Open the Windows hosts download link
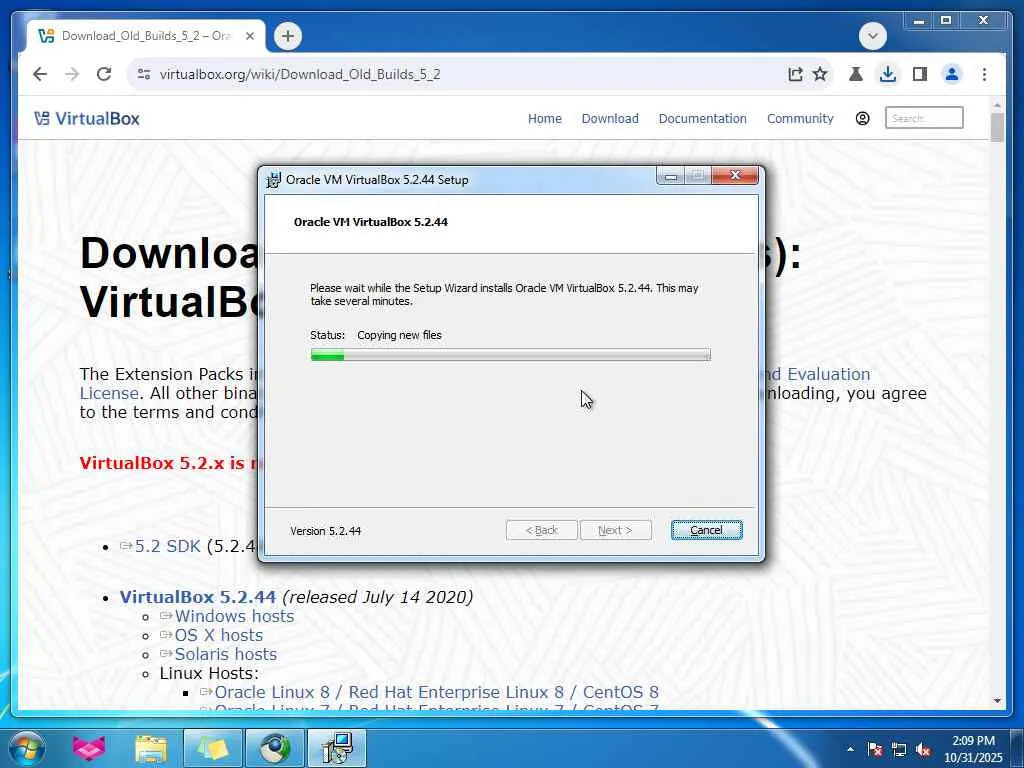The width and height of the screenshot is (1024, 768). (234, 616)
